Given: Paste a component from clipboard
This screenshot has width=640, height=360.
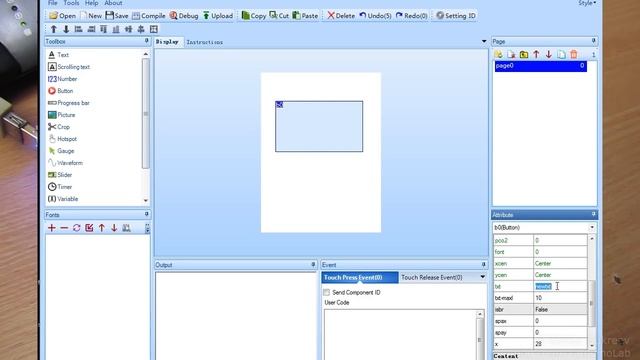Looking at the screenshot, I should click(x=305, y=16).
